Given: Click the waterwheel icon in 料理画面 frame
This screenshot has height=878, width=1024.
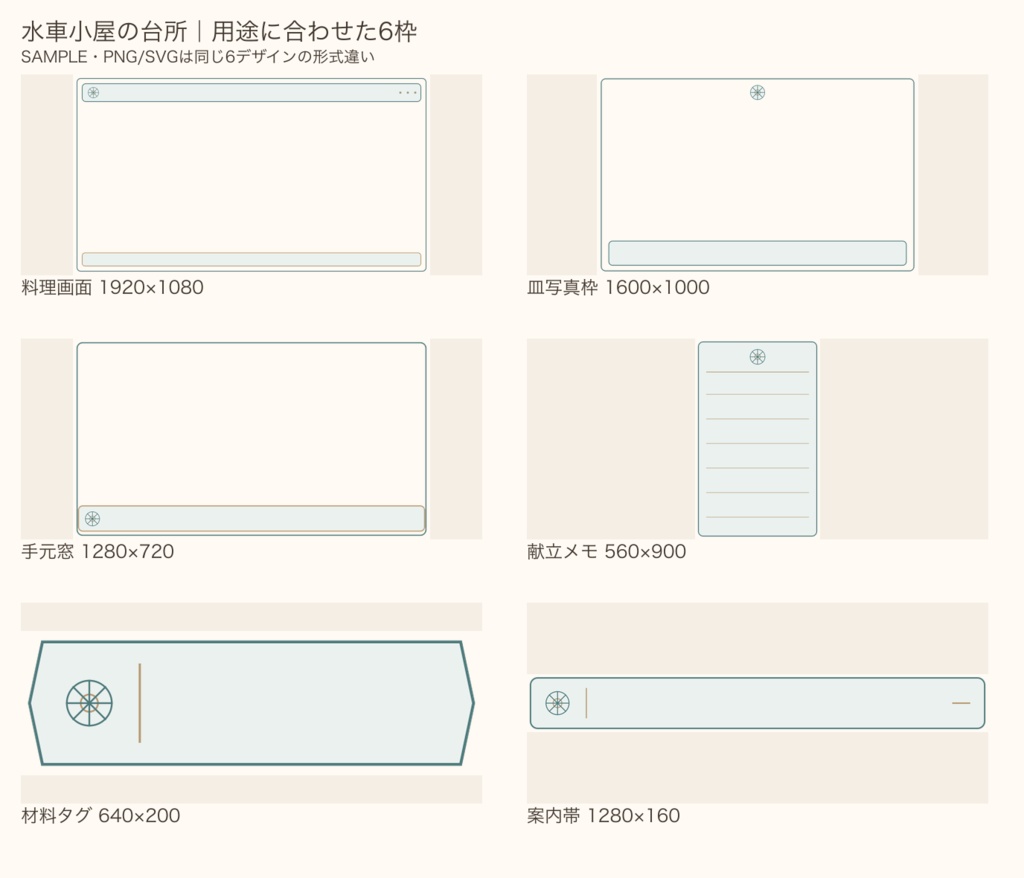Looking at the screenshot, I should tap(93, 93).
